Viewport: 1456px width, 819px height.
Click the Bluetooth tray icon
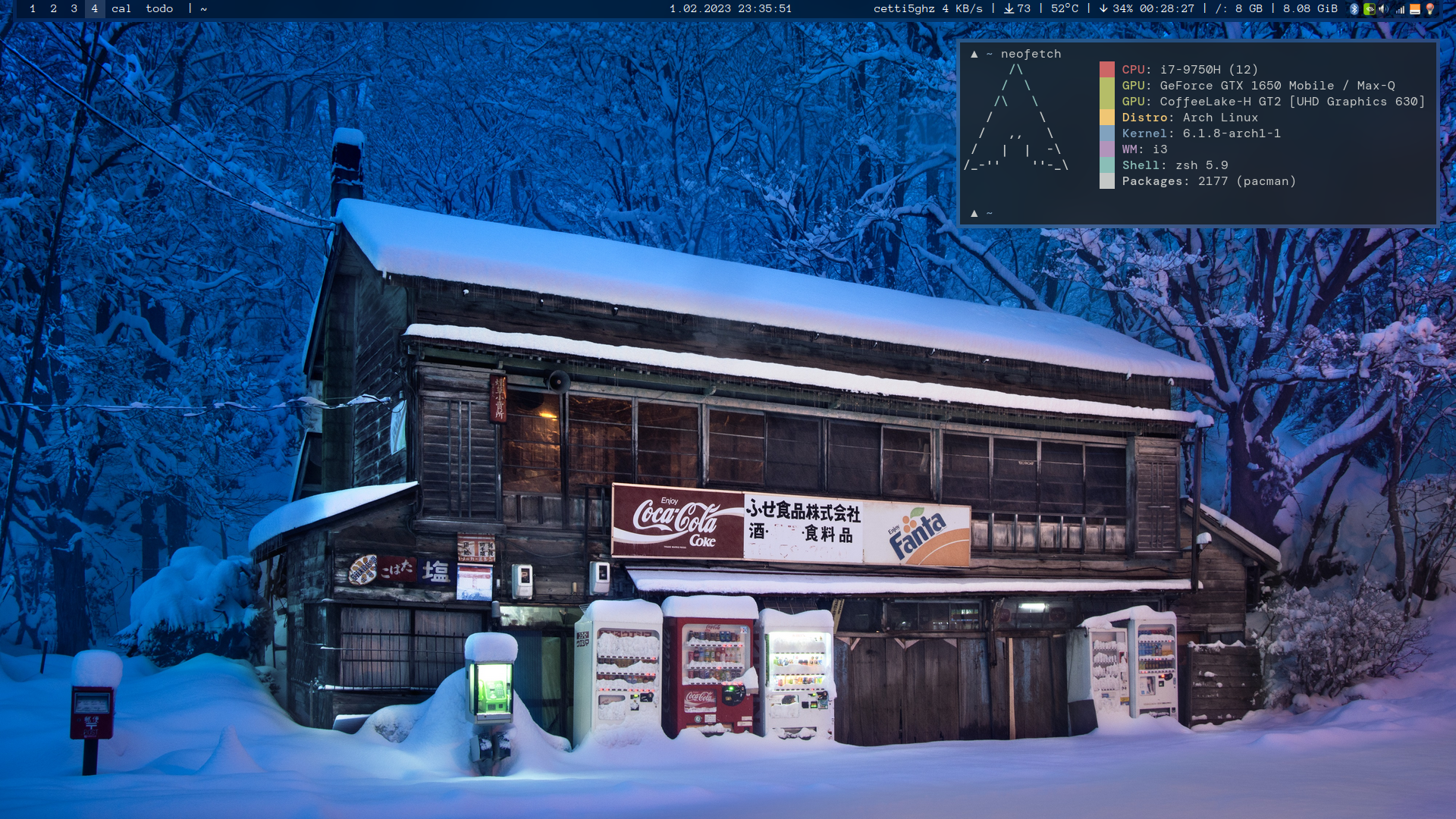[x=1354, y=9]
